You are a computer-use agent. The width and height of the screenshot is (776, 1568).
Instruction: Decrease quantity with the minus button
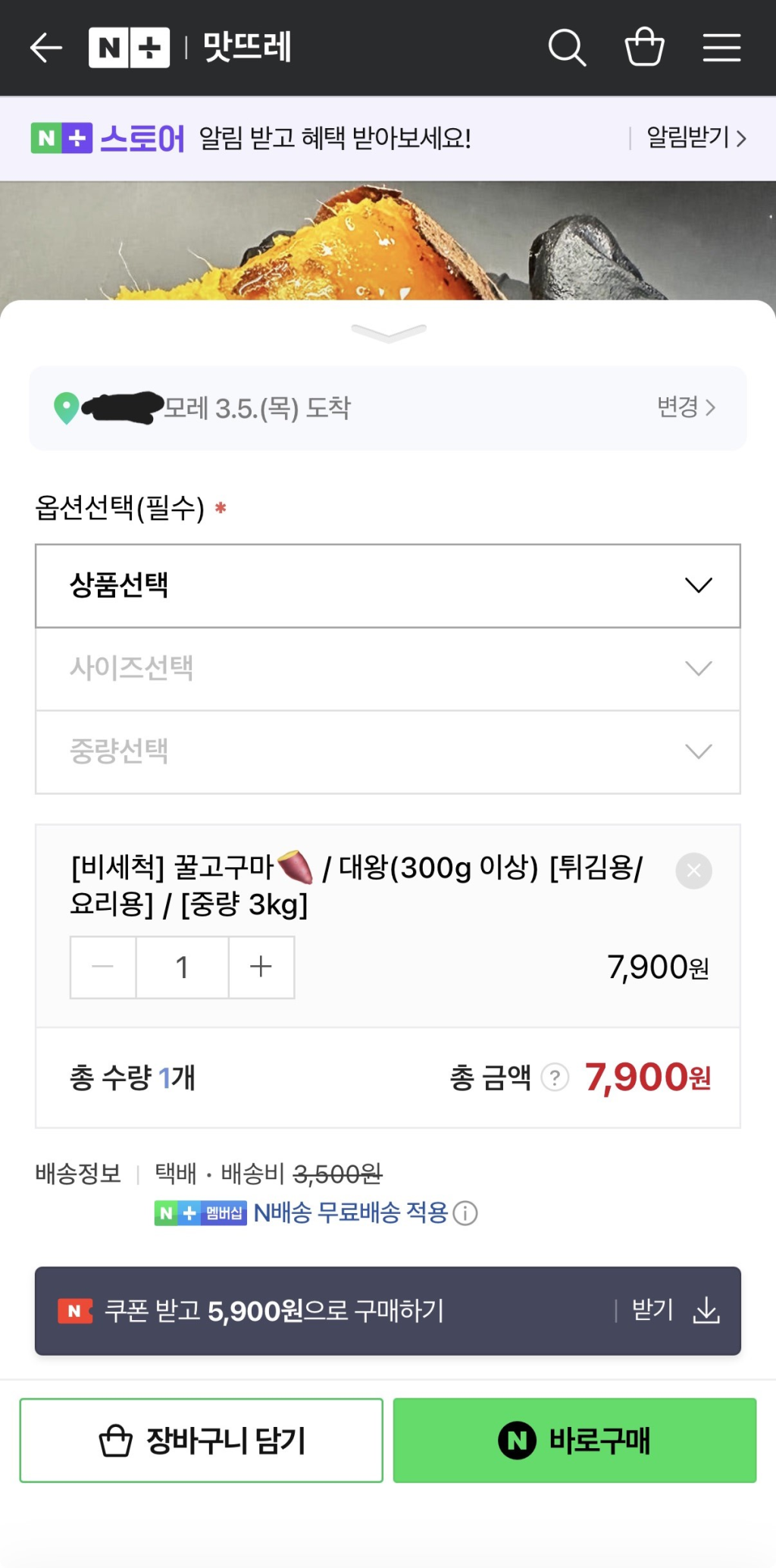pos(103,967)
